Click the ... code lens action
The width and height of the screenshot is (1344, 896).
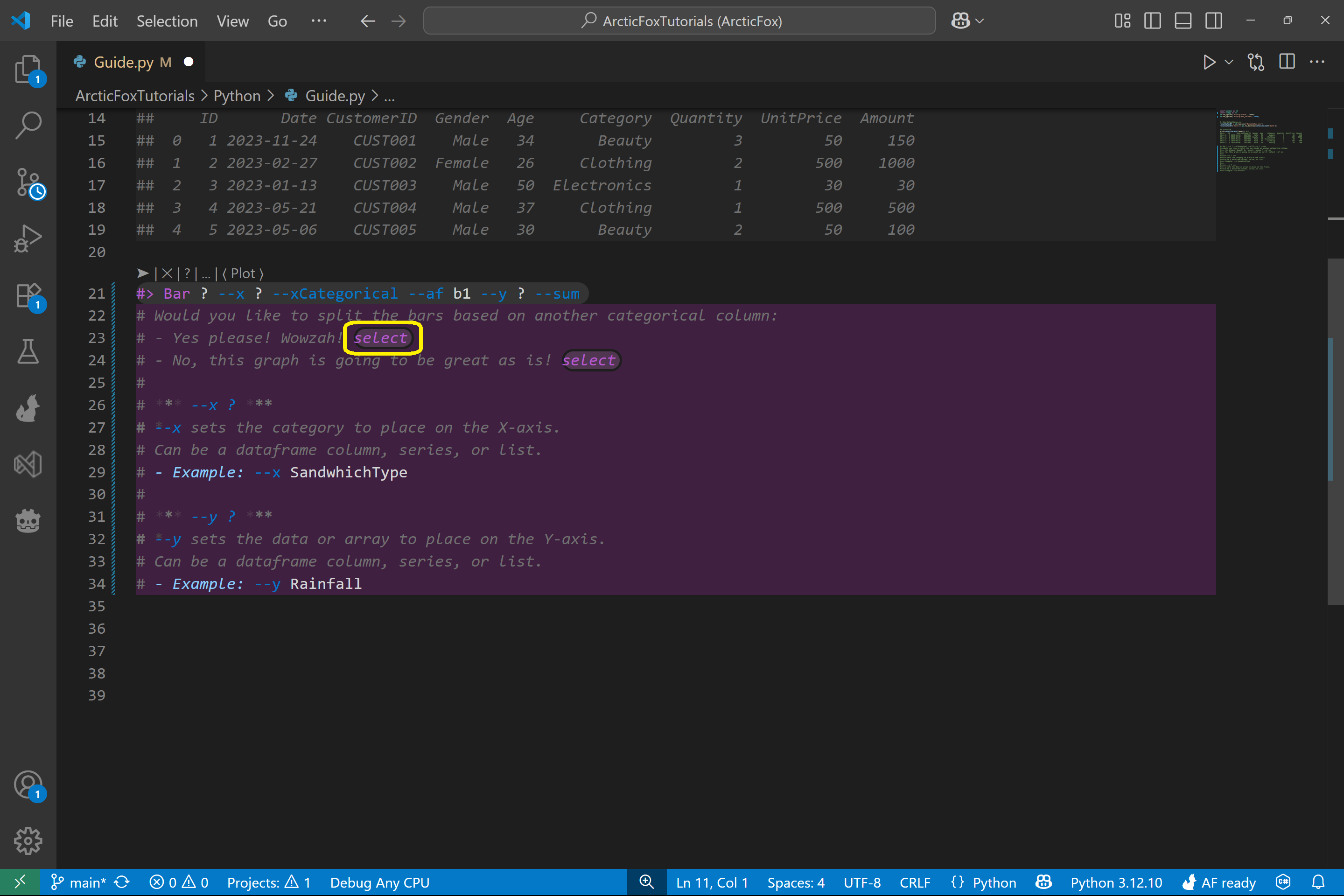(x=206, y=274)
